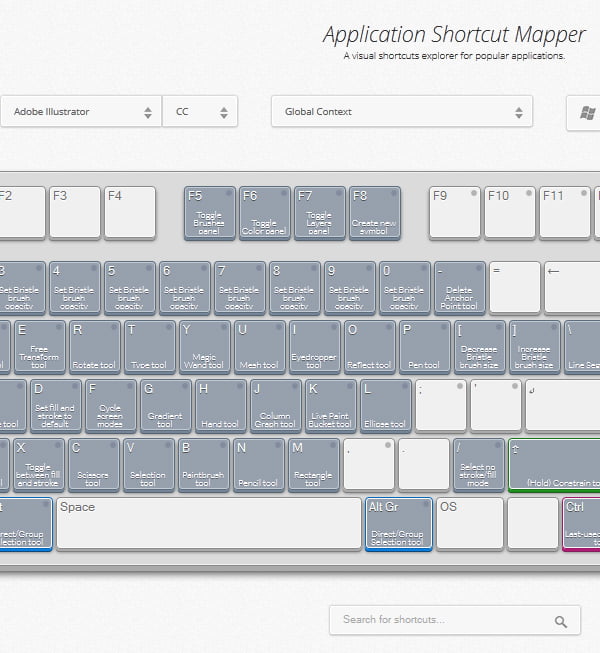This screenshot has width=600, height=653.
Task: Select the D Set fill and stroke default key
Action: point(56,406)
